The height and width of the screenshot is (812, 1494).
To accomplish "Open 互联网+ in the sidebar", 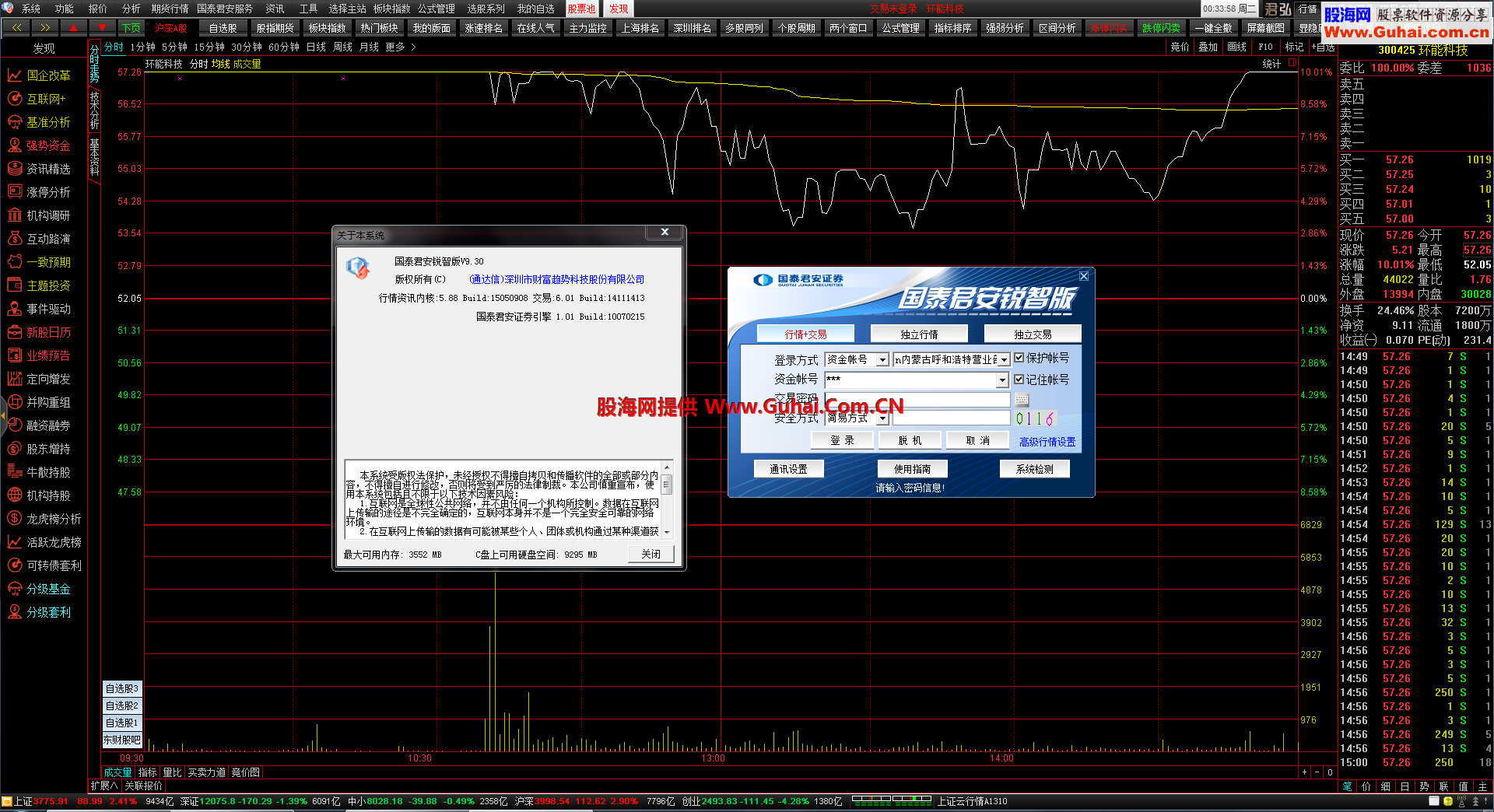I will coord(37,99).
